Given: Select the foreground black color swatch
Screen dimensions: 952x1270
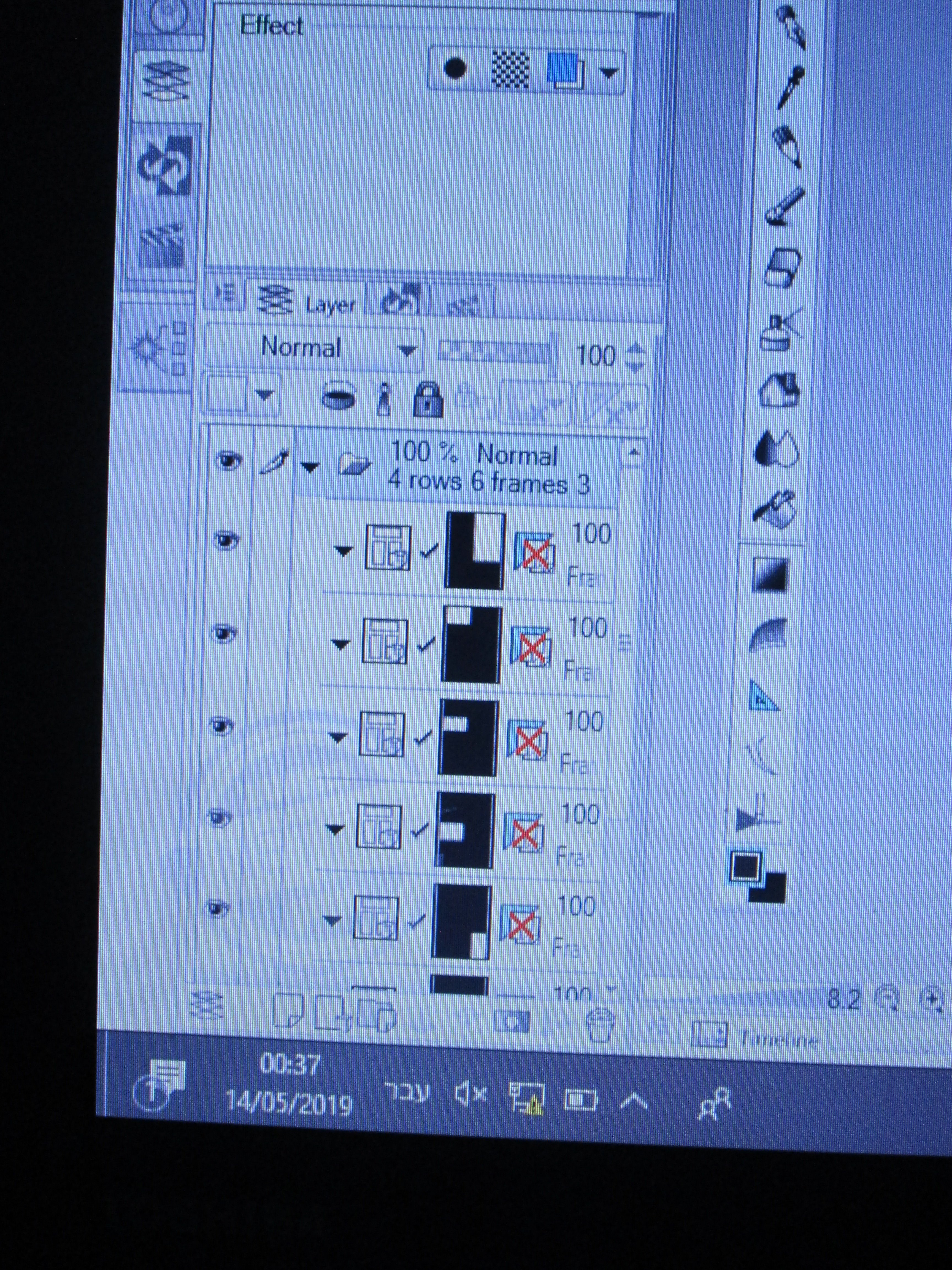Looking at the screenshot, I should [745, 867].
